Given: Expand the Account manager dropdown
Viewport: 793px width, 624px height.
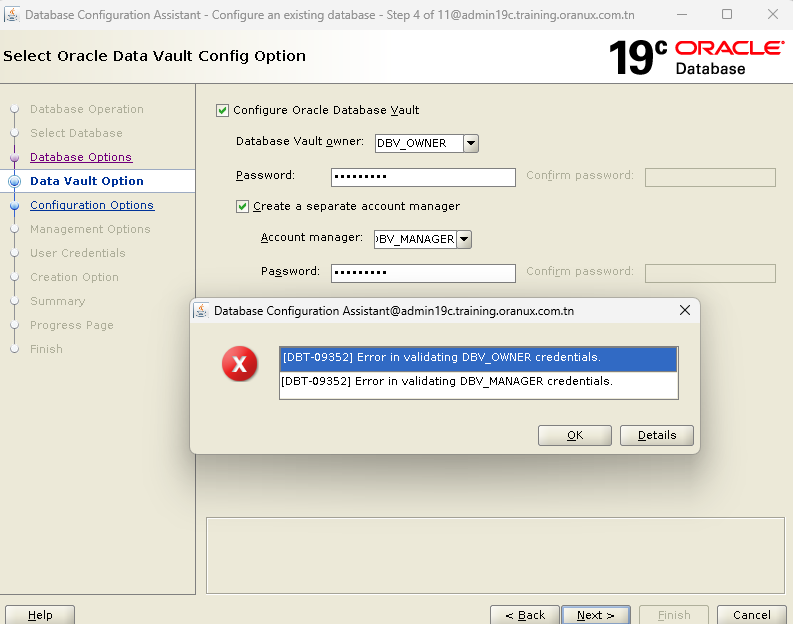Looking at the screenshot, I should point(463,239).
